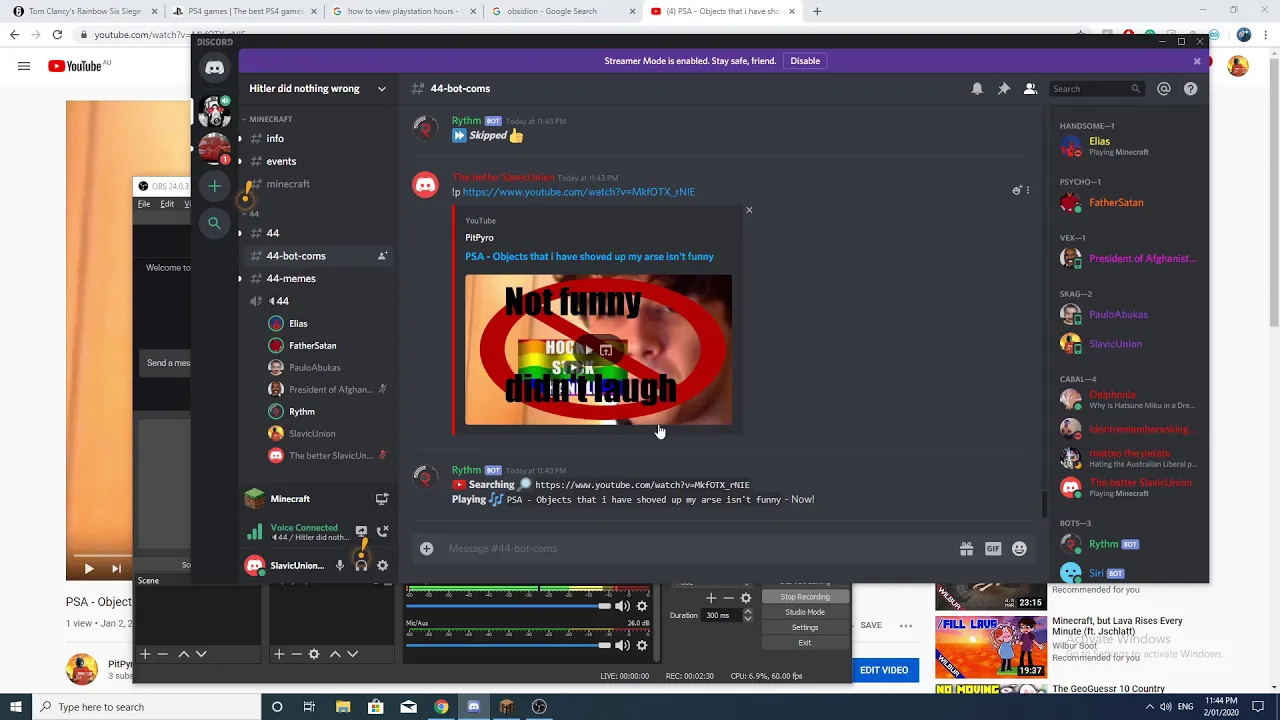Select the 44-memes channel
The height and width of the screenshot is (720, 1280).
pos(291,278)
